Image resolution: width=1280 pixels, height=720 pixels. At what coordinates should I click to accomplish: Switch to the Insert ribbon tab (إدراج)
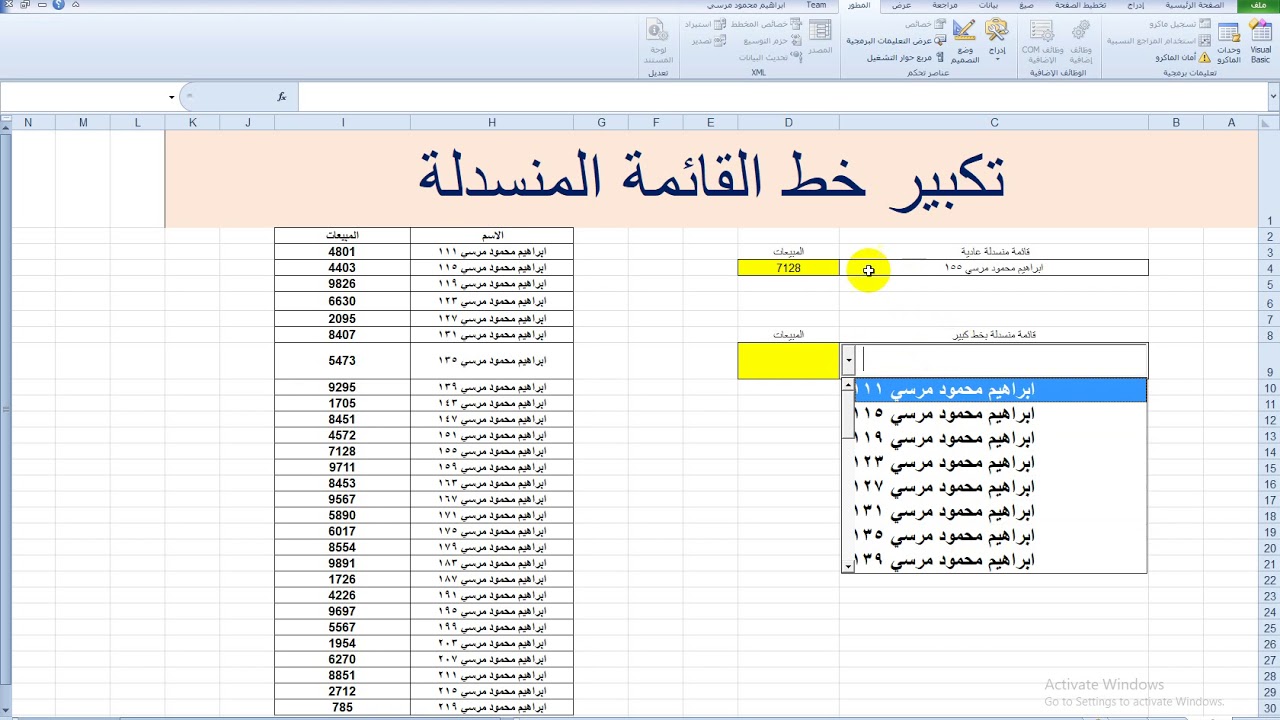tap(1135, 5)
